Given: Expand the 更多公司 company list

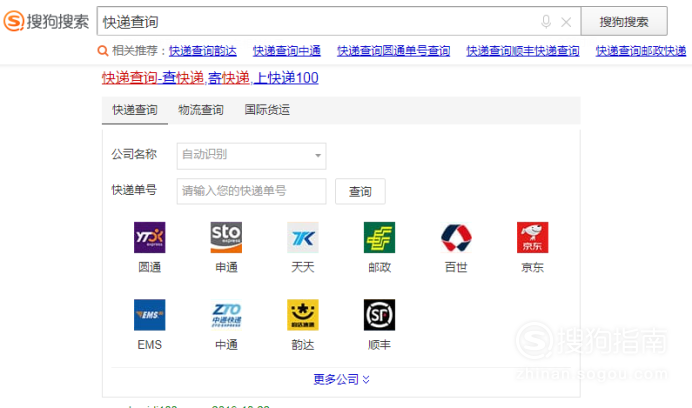Looking at the screenshot, I should [x=341, y=379].
